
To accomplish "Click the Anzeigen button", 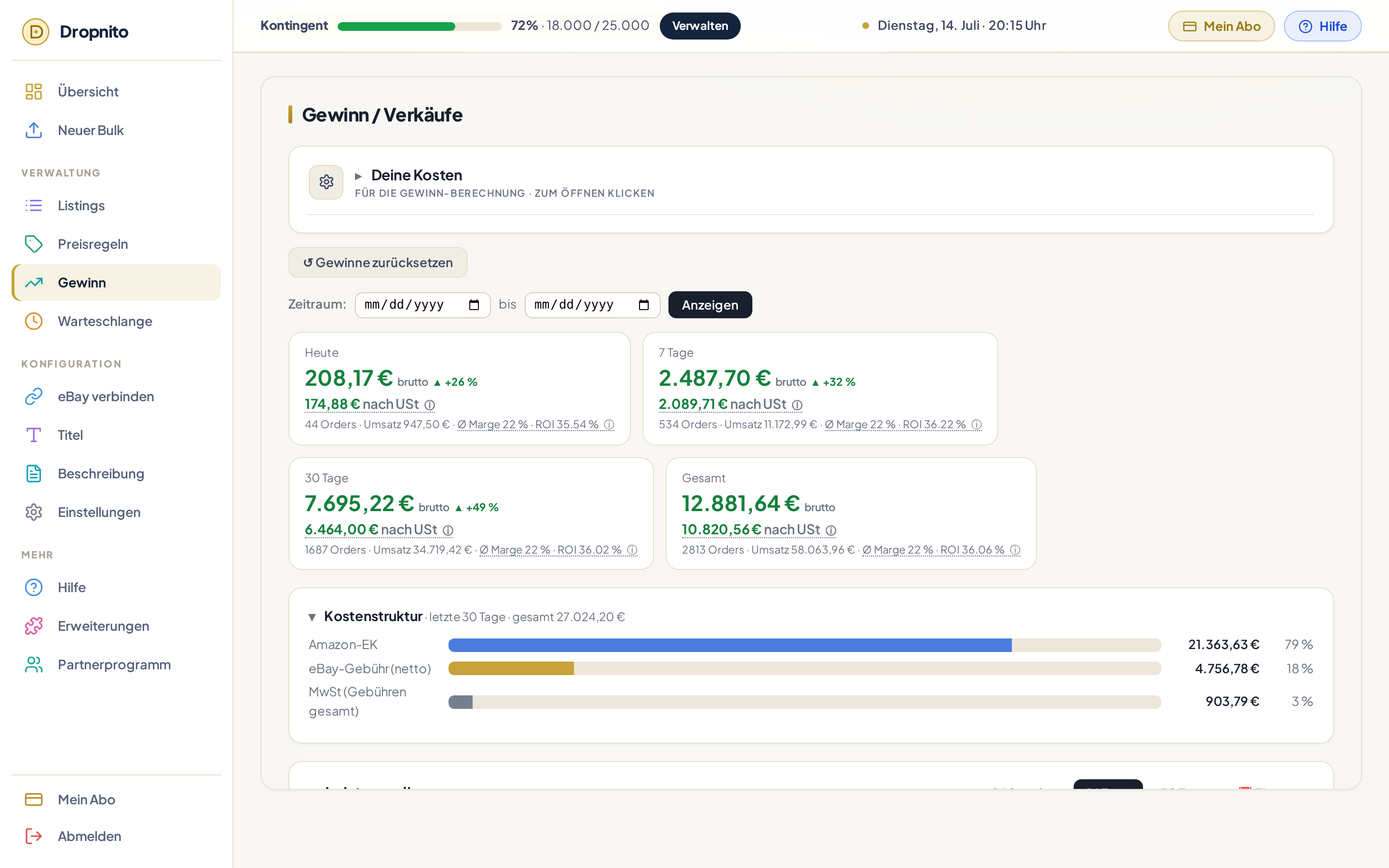I will point(710,305).
